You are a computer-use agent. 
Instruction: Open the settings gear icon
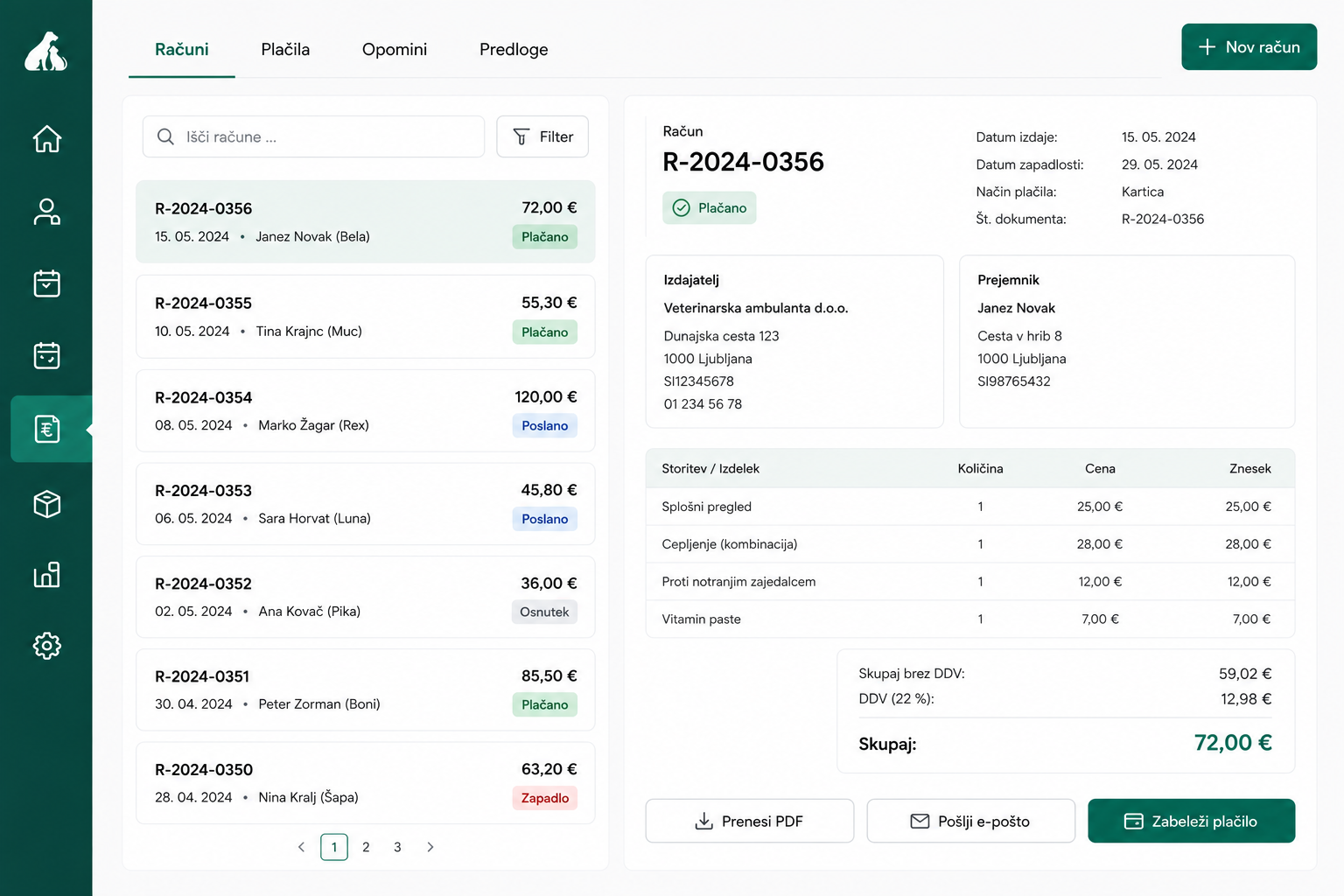click(x=47, y=646)
